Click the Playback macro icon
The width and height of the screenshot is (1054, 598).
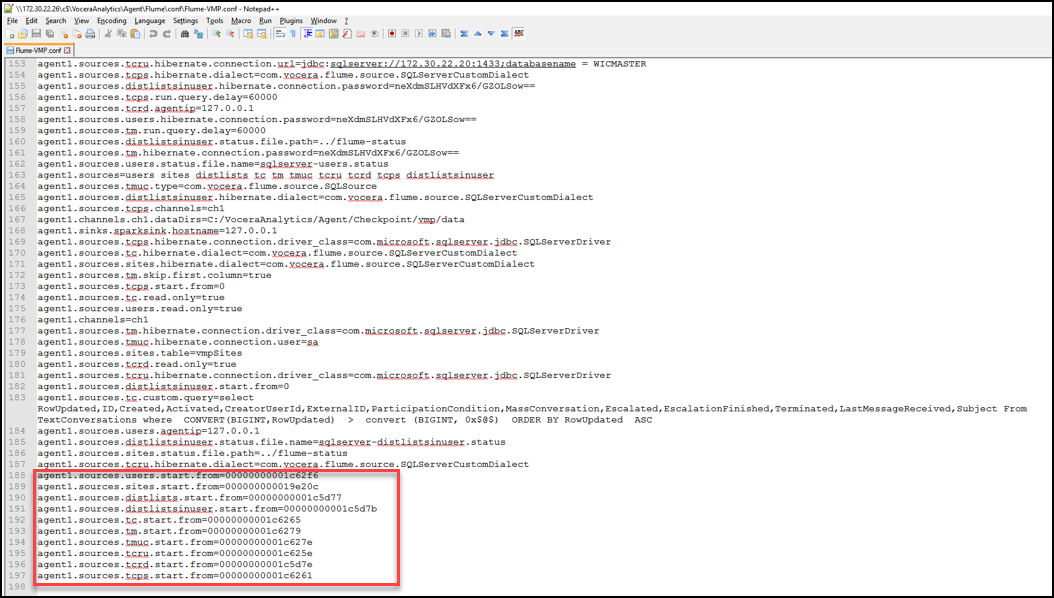pos(418,34)
